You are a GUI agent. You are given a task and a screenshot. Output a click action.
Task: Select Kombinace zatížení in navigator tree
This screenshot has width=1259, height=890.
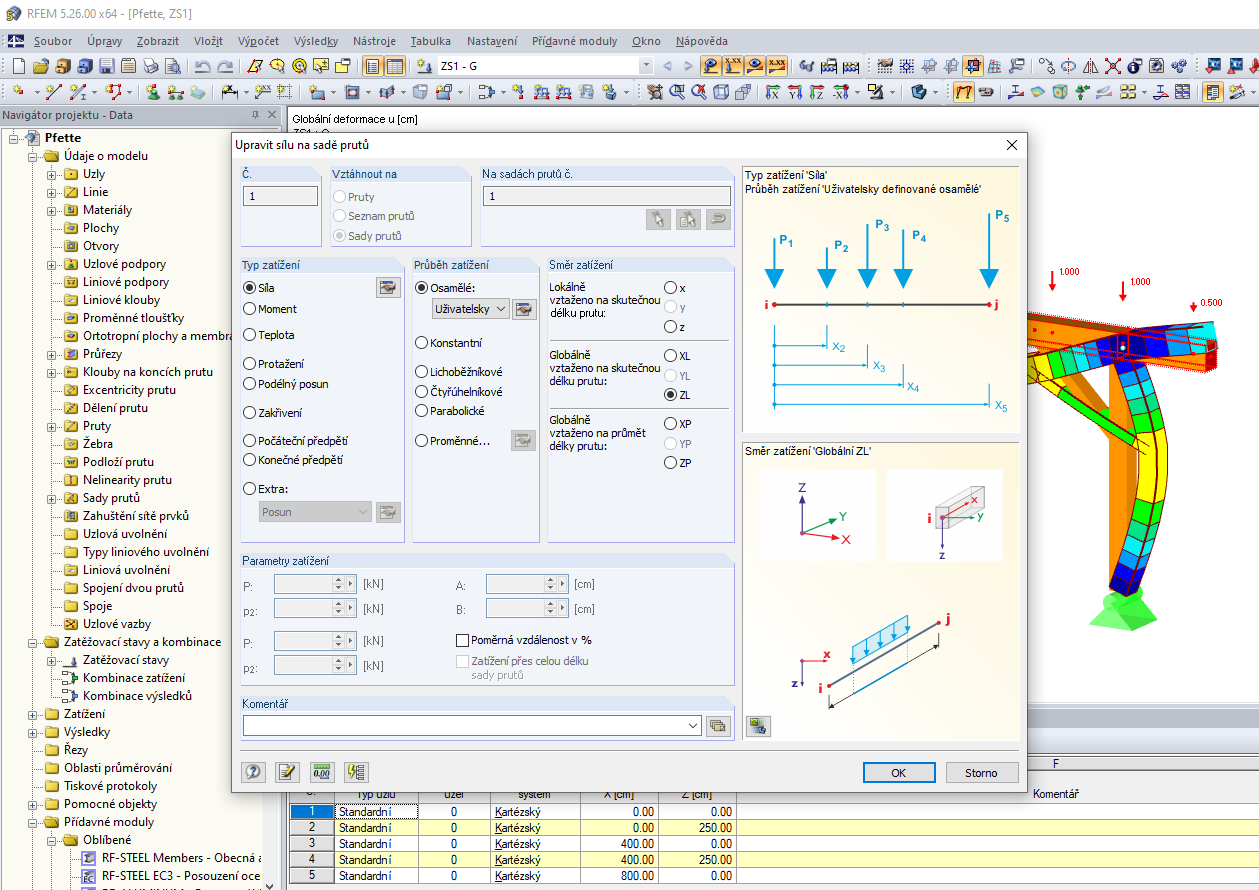(x=134, y=678)
